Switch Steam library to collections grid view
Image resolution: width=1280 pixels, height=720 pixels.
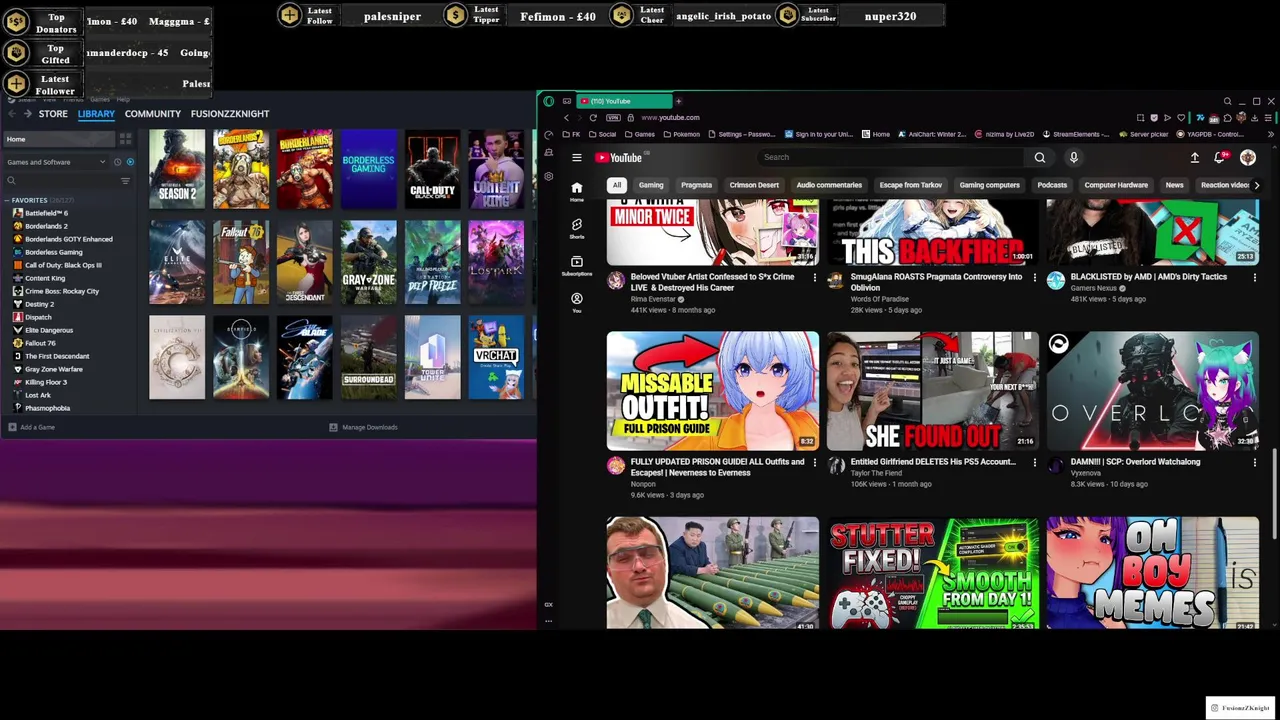[x=125, y=139]
